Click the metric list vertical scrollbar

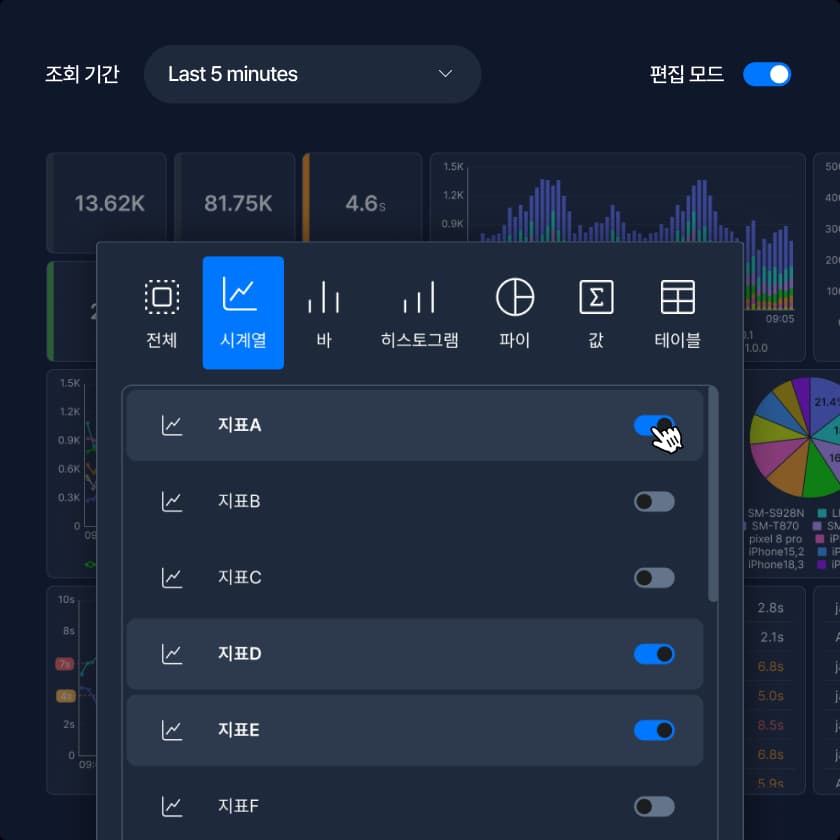click(713, 495)
